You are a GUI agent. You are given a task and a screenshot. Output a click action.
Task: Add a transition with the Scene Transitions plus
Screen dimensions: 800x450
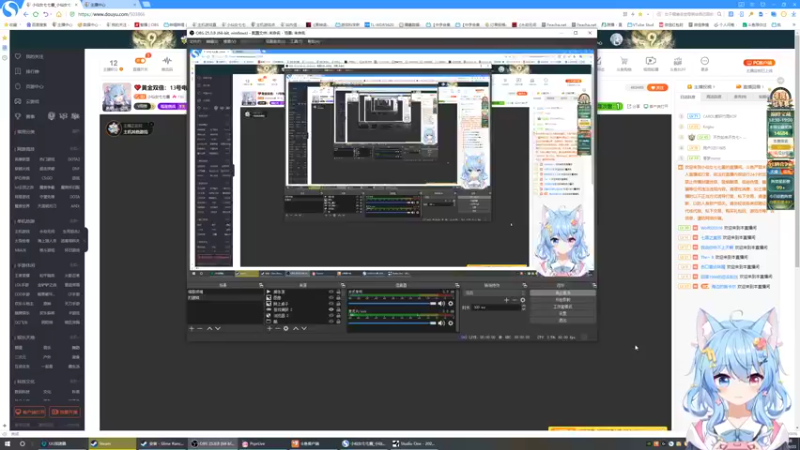click(x=506, y=300)
